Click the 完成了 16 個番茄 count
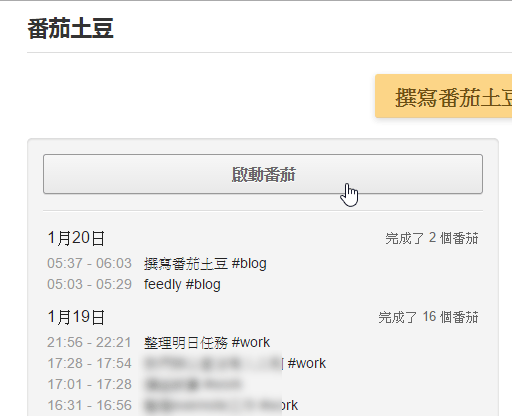 tap(428, 317)
